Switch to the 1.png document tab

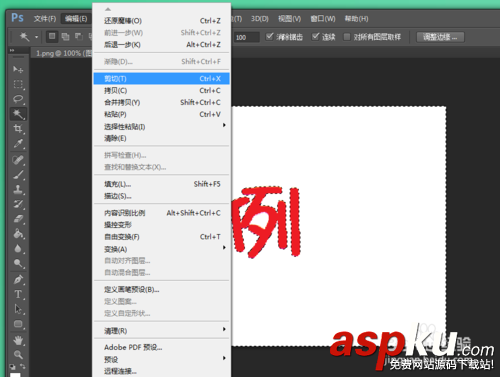62,53
